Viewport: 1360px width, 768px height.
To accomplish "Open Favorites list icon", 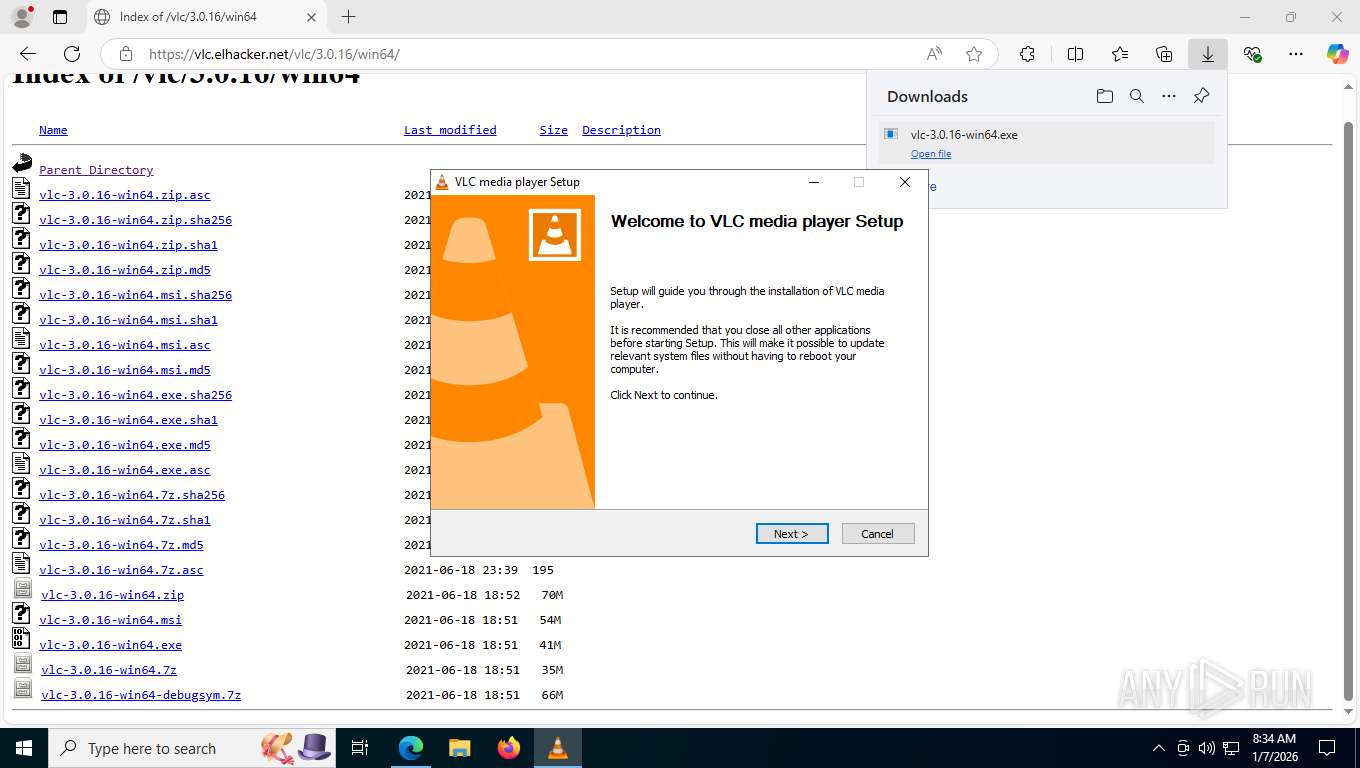I will tap(1120, 54).
